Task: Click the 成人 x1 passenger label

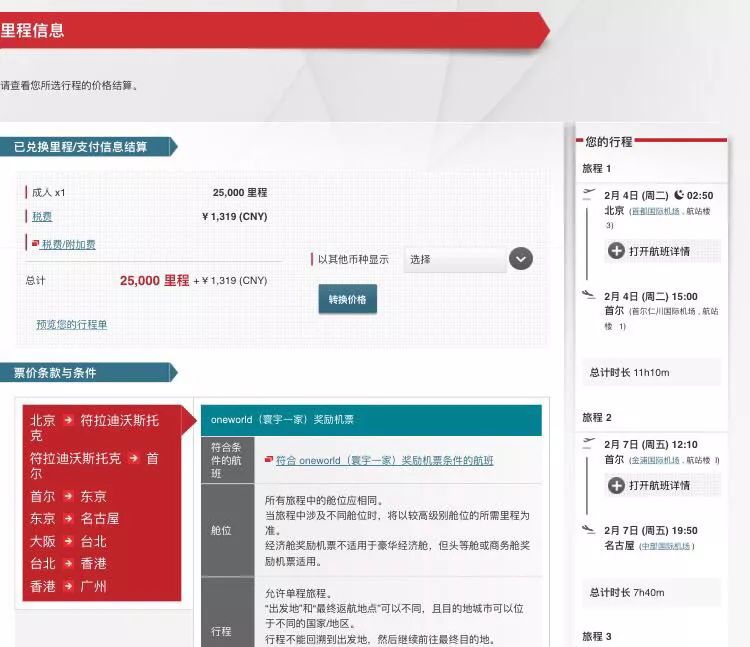Action: 48,193
